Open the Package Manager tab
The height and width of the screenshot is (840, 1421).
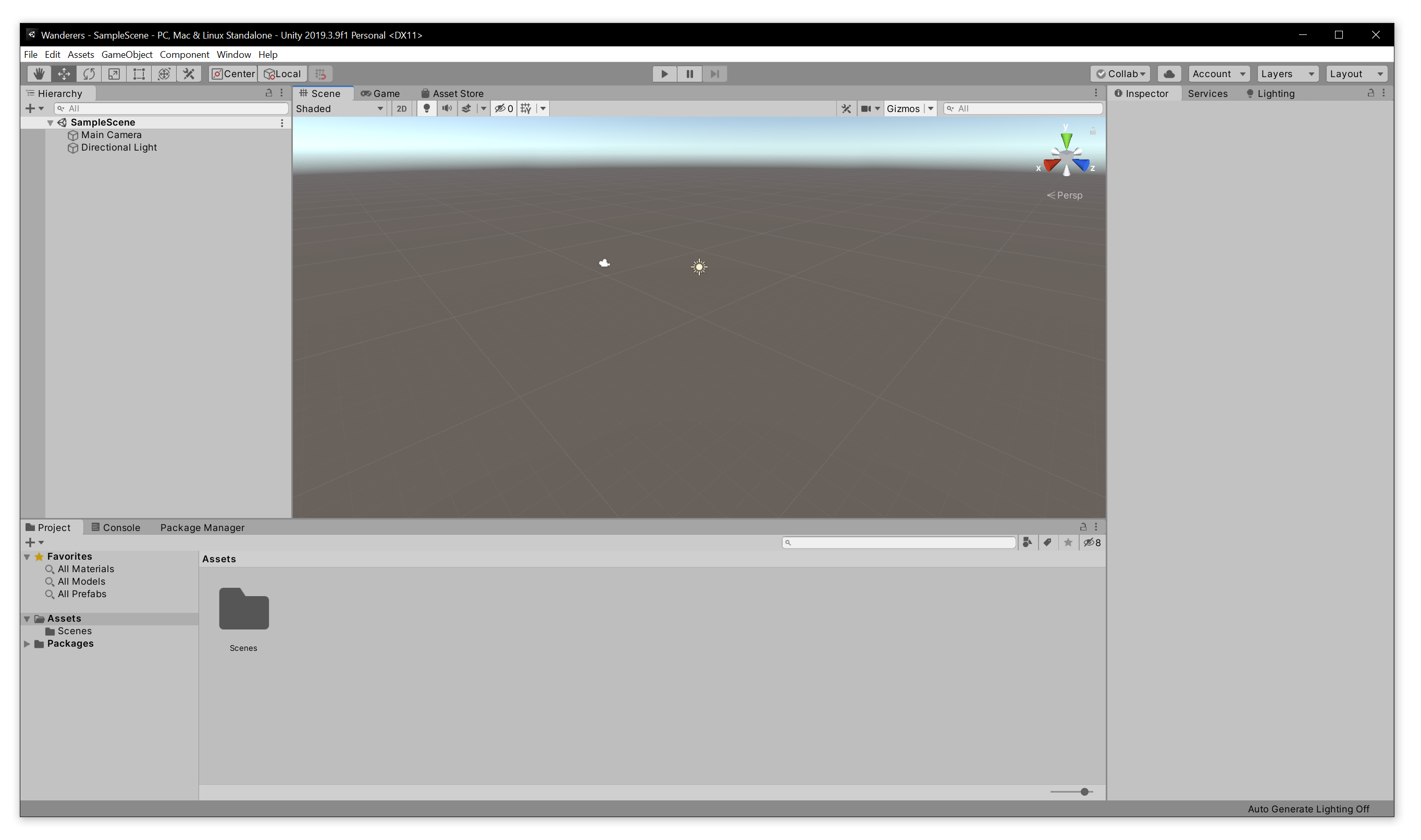tap(203, 528)
